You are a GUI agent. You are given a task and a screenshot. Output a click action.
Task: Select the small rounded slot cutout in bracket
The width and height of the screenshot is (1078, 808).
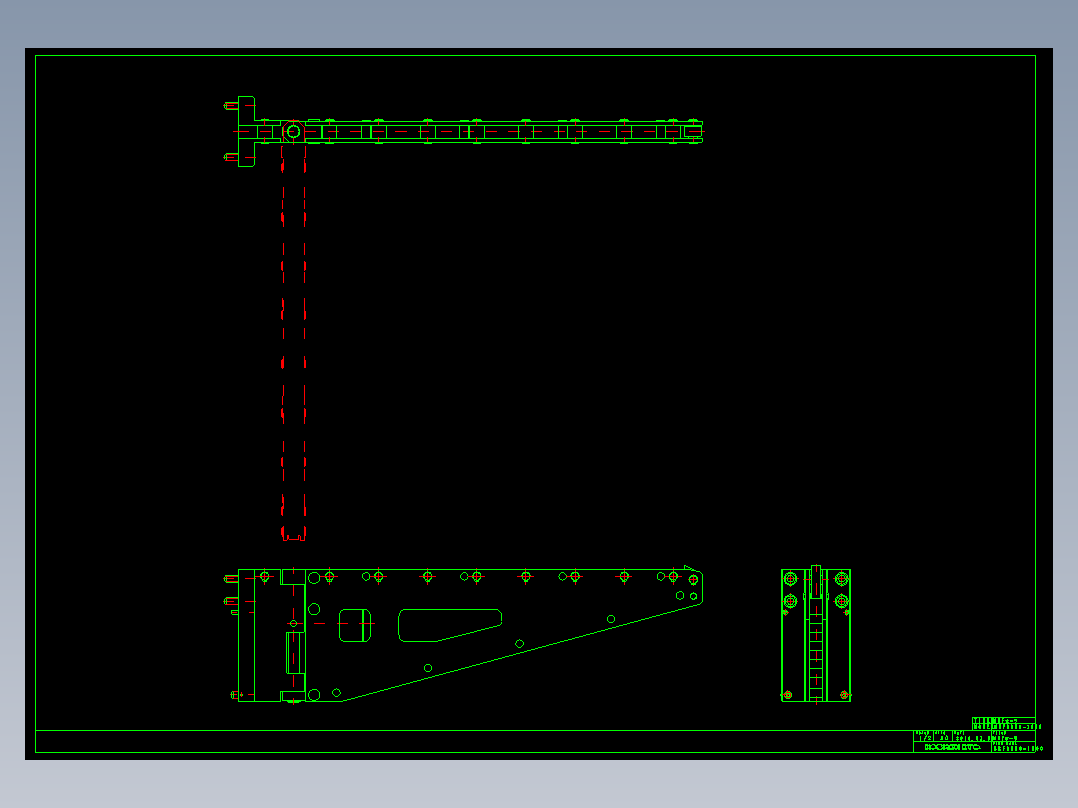click(x=355, y=625)
